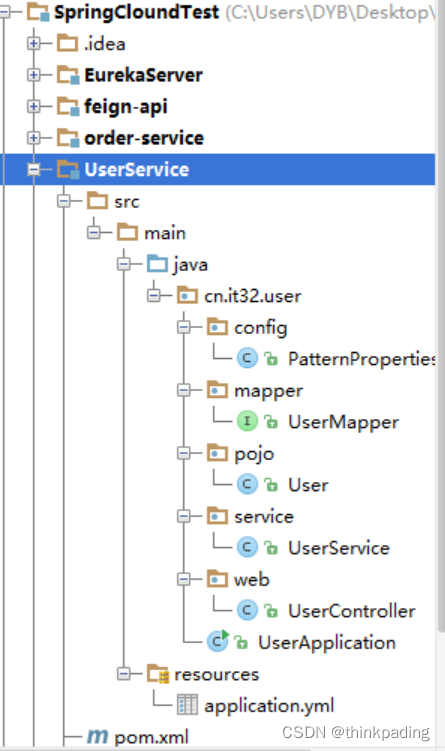Collapse the UserService module node

point(34,170)
